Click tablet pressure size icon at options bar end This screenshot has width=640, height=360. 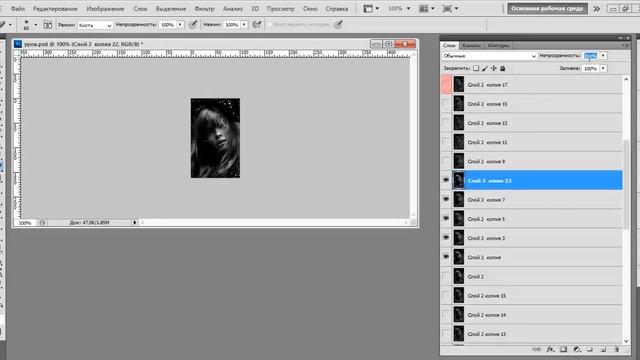pyautogui.click(x=338, y=25)
